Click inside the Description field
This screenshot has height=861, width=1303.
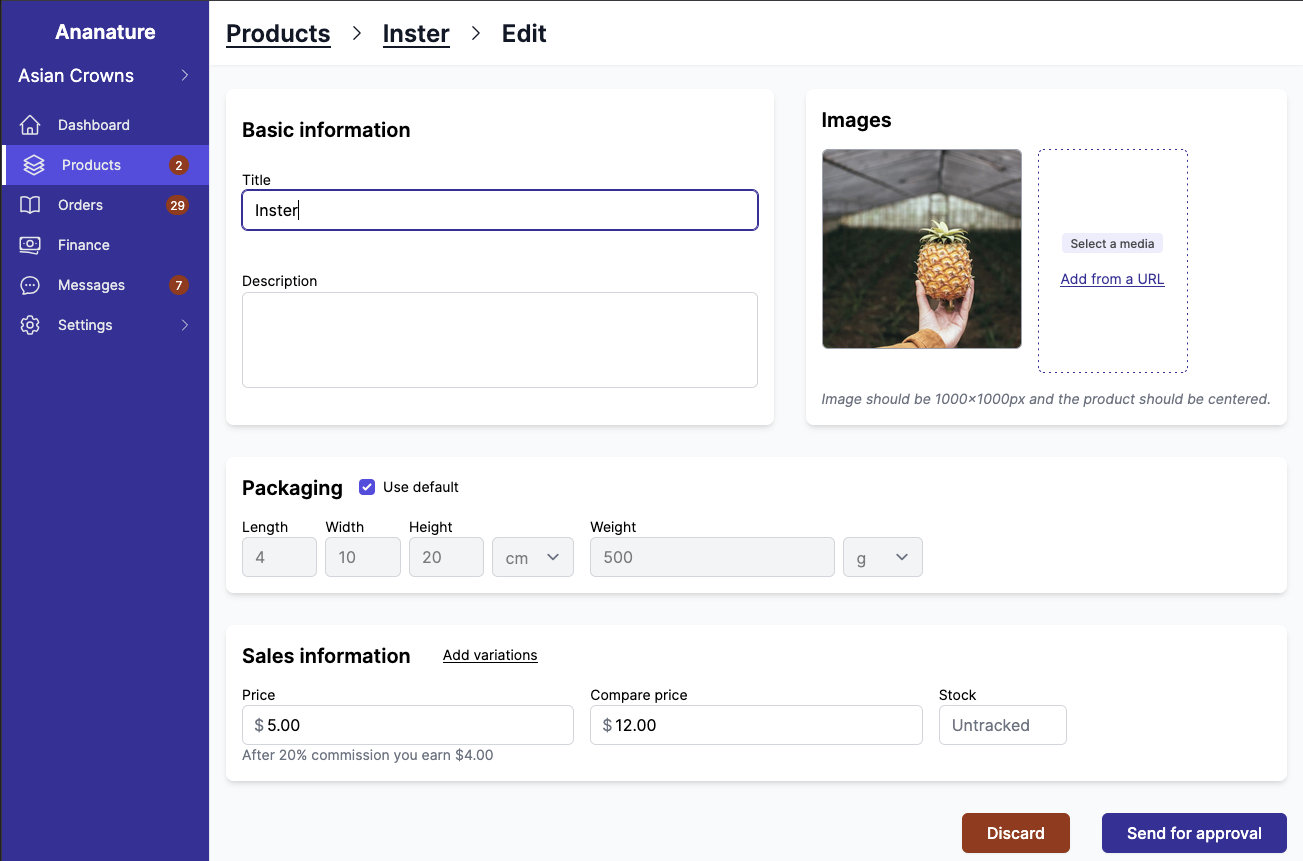pyautogui.click(x=499, y=339)
